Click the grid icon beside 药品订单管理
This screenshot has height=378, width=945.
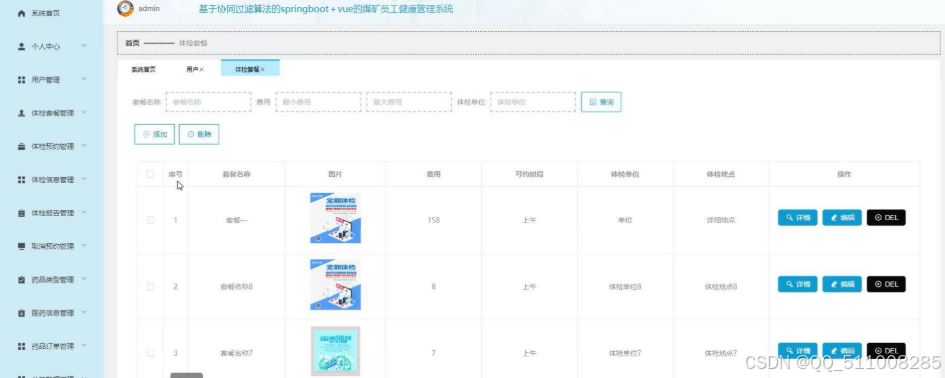click(22, 346)
